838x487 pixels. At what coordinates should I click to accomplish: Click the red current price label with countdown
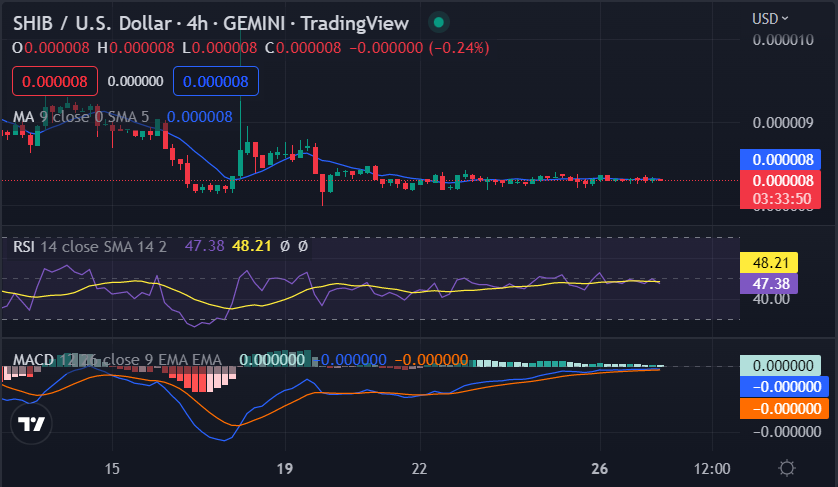780,189
